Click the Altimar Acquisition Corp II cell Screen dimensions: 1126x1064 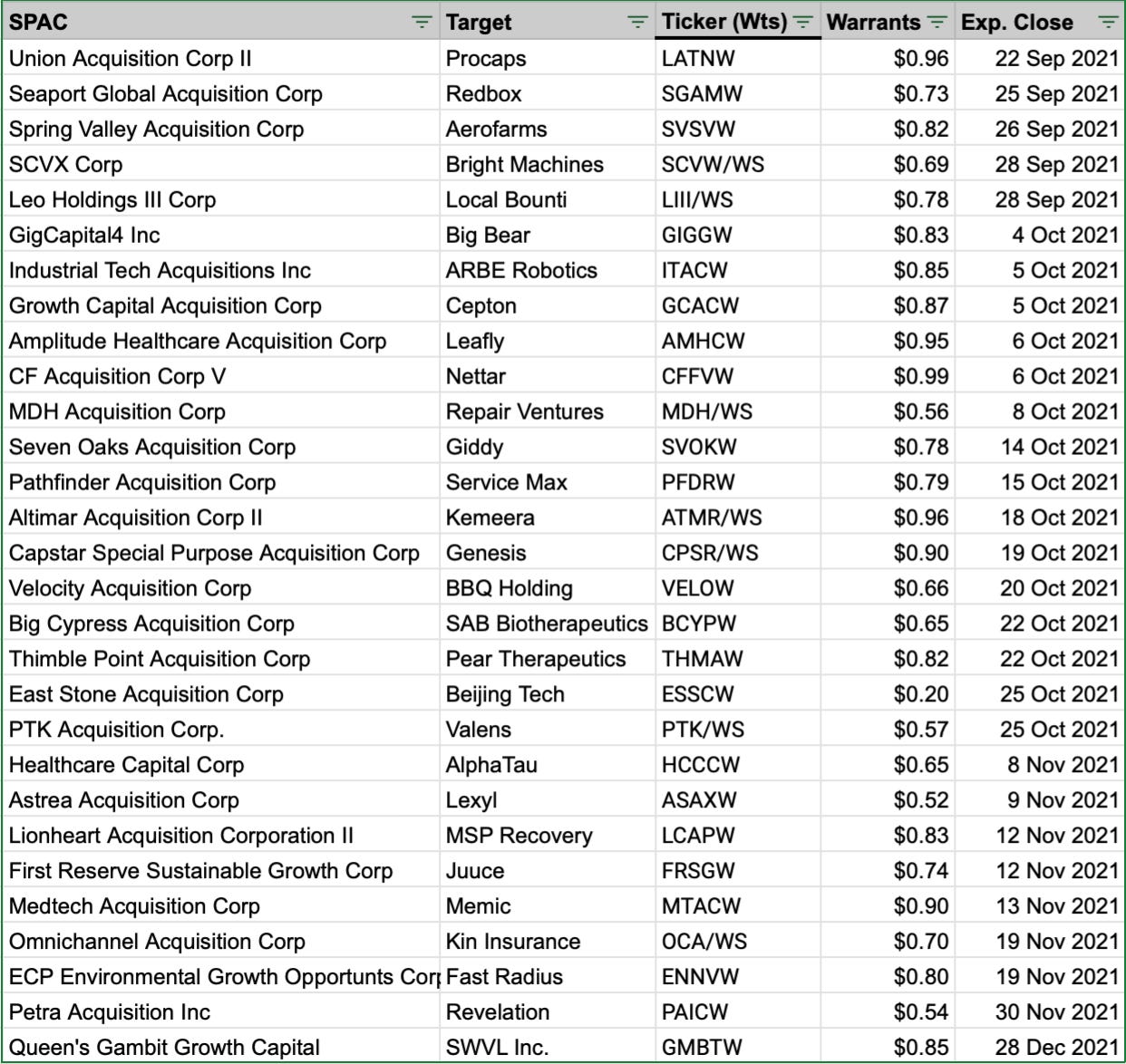pos(221,518)
